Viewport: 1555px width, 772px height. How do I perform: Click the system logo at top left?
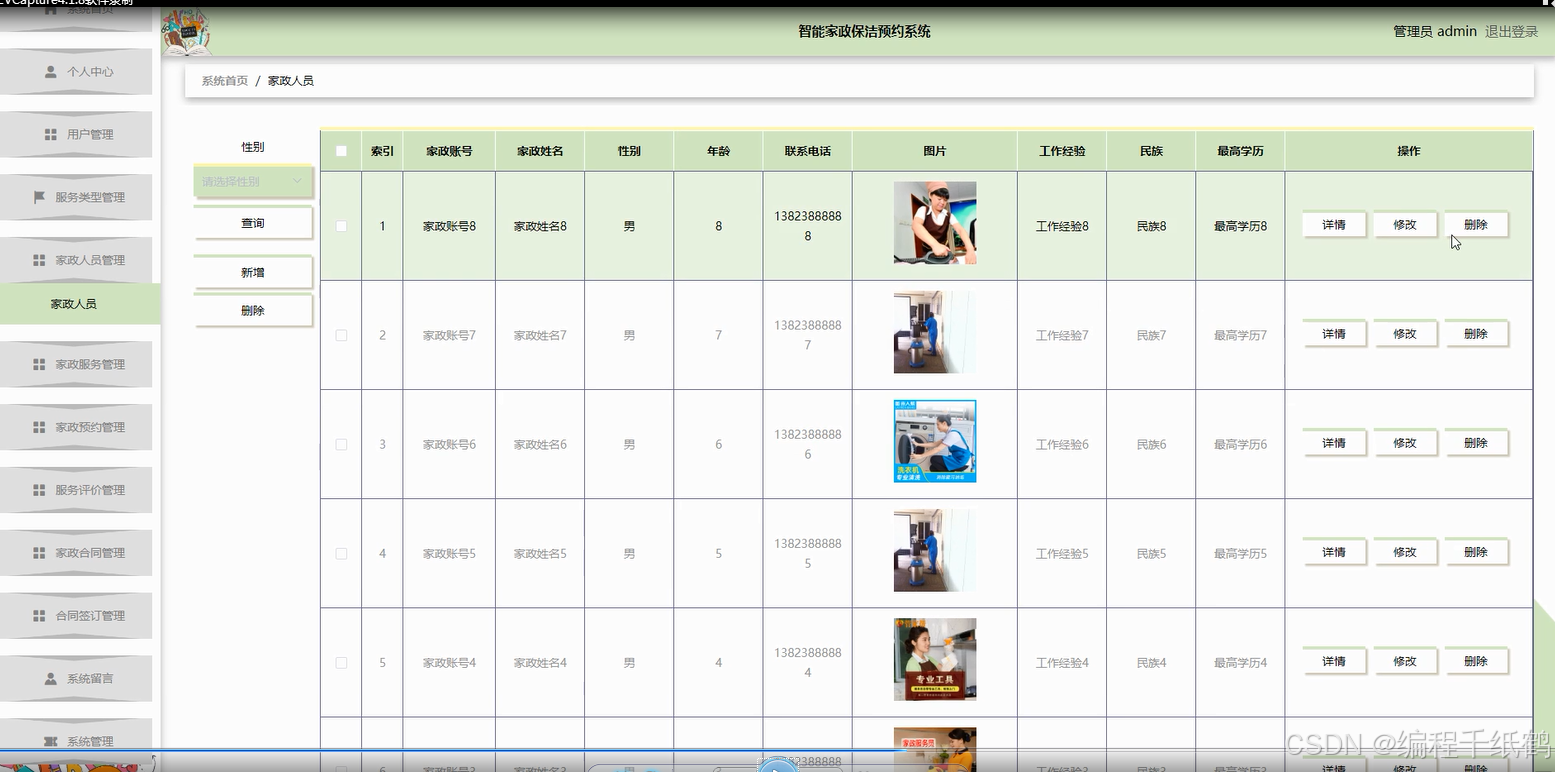(187, 32)
